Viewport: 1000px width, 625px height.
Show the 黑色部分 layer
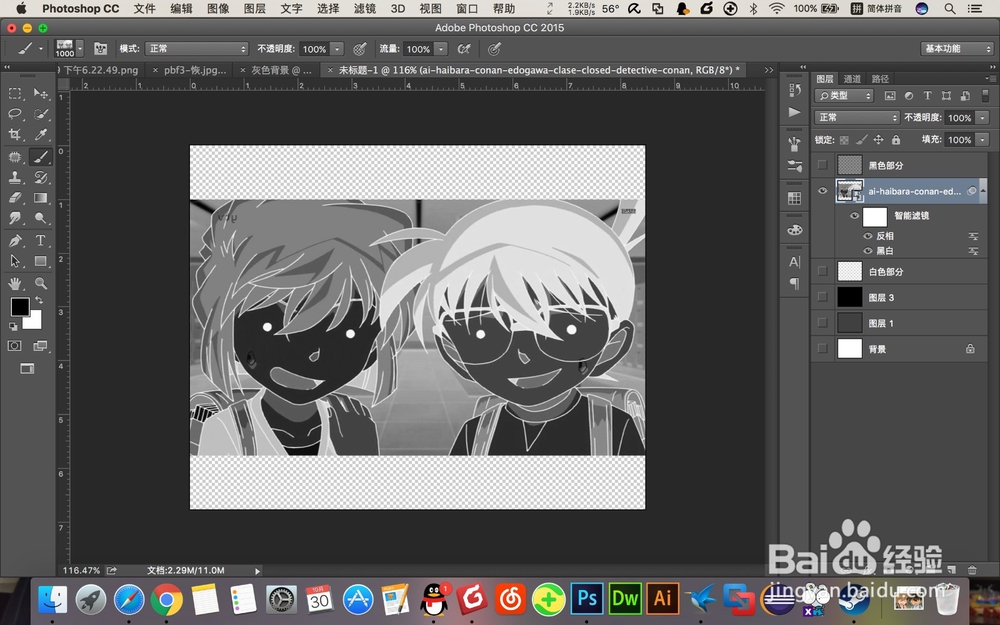point(823,165)
